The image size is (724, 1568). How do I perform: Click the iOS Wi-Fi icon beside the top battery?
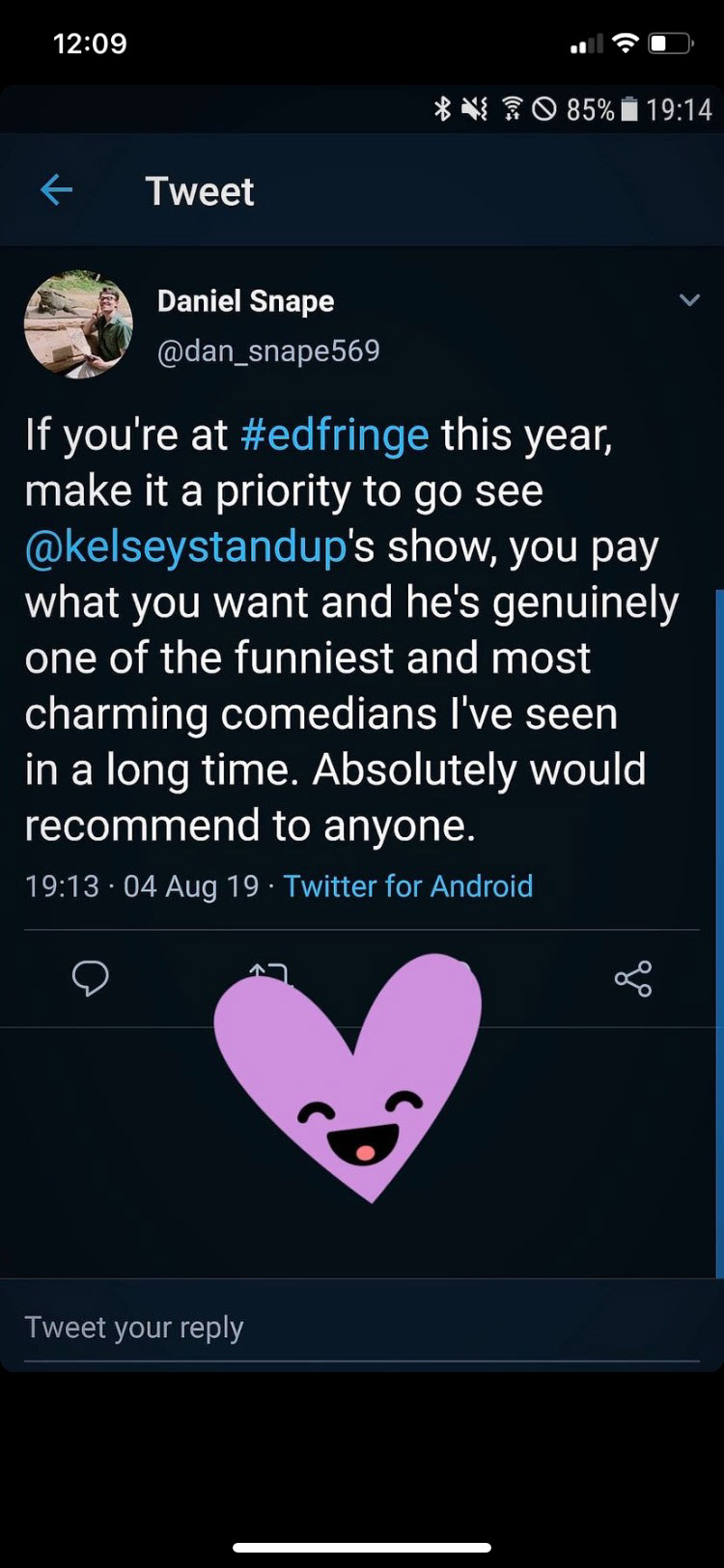point(627,43)
